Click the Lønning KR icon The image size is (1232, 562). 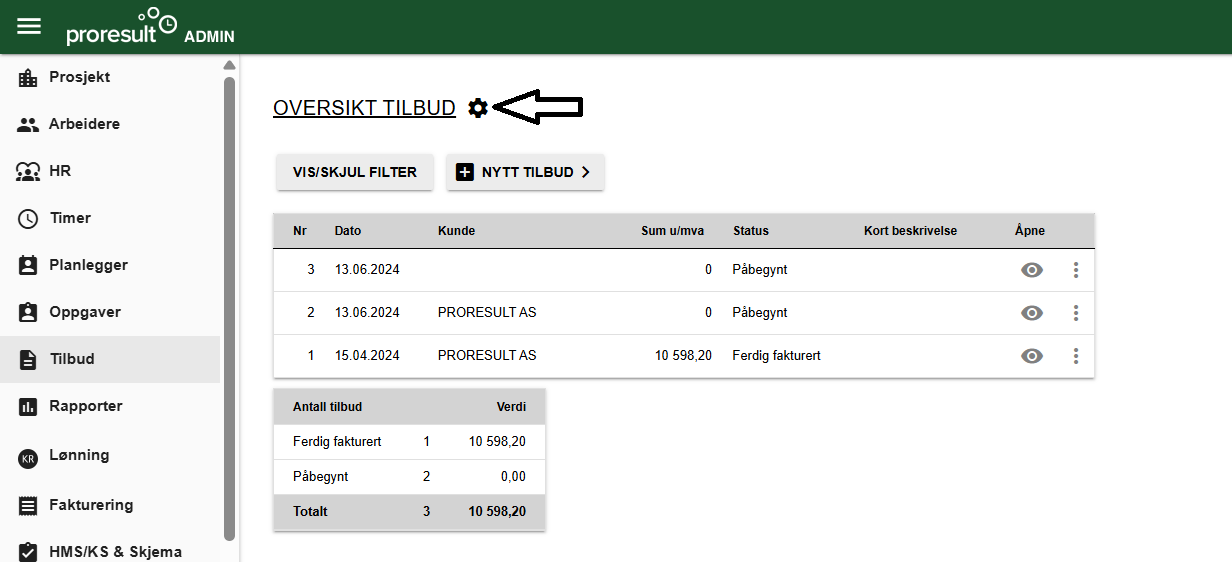pyautogui.click(x=28, y=459)
